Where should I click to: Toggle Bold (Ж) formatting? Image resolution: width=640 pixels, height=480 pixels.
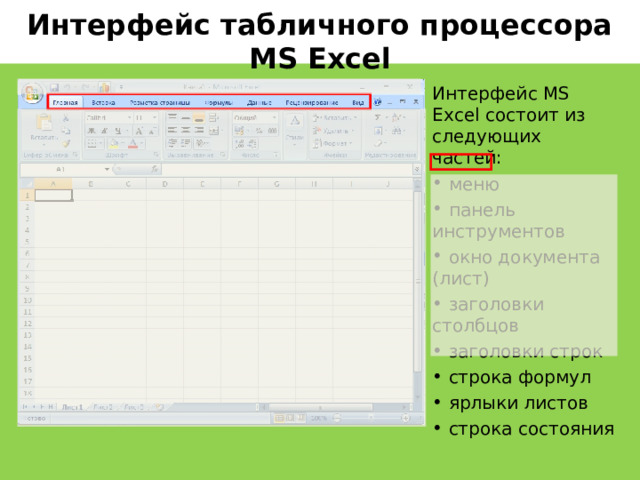pos(91,131)
